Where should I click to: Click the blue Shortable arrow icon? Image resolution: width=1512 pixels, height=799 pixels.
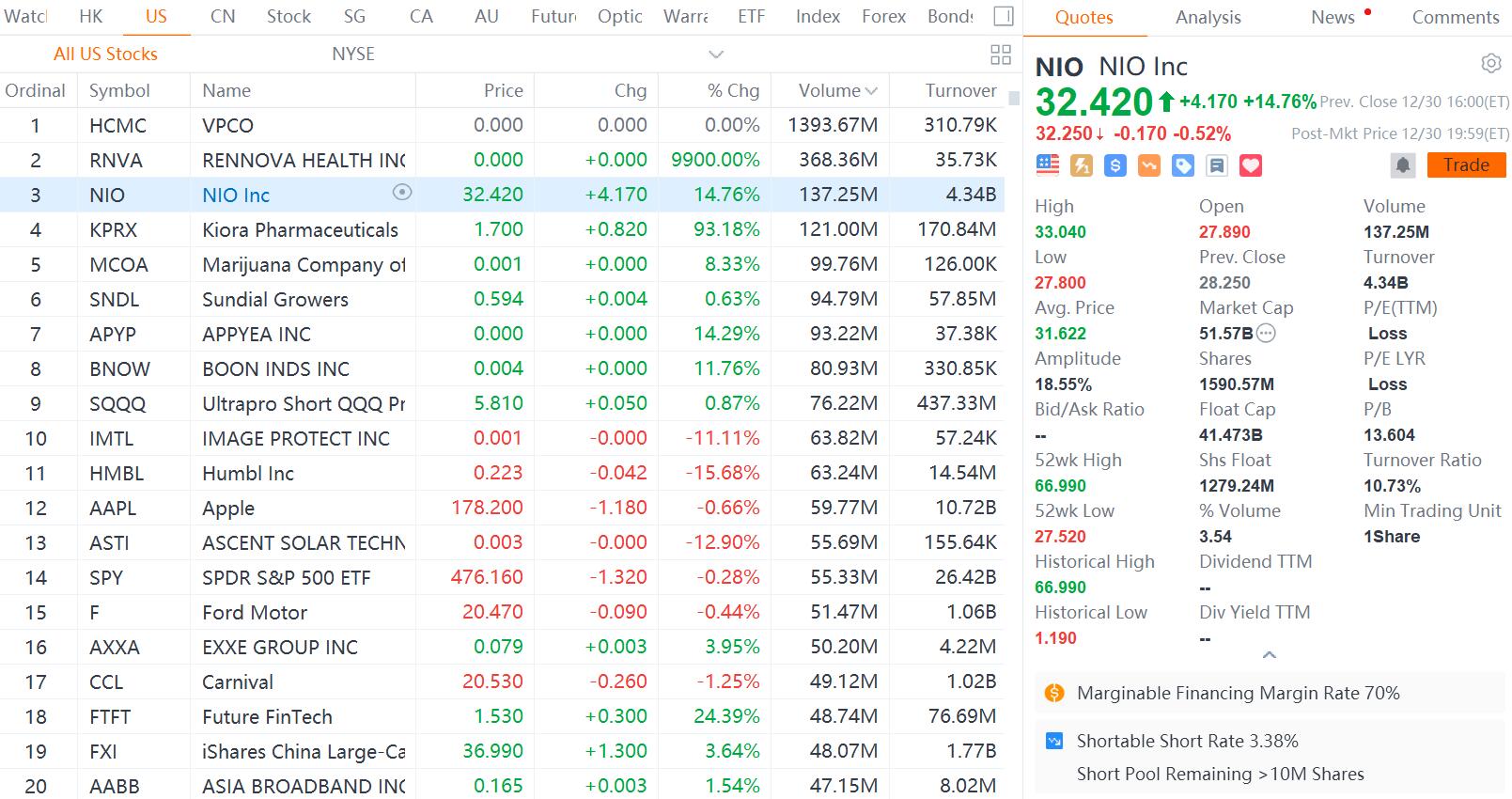pos(1054,741)
